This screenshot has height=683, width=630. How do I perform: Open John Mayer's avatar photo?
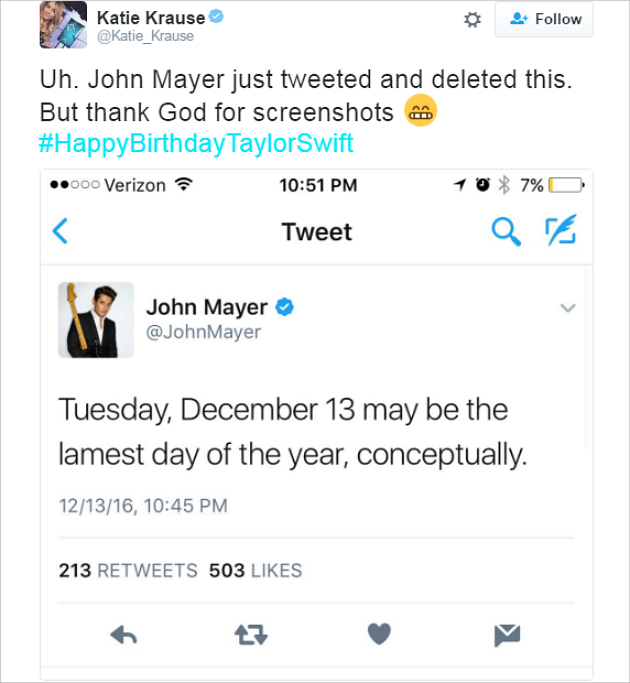pos(96,320)
